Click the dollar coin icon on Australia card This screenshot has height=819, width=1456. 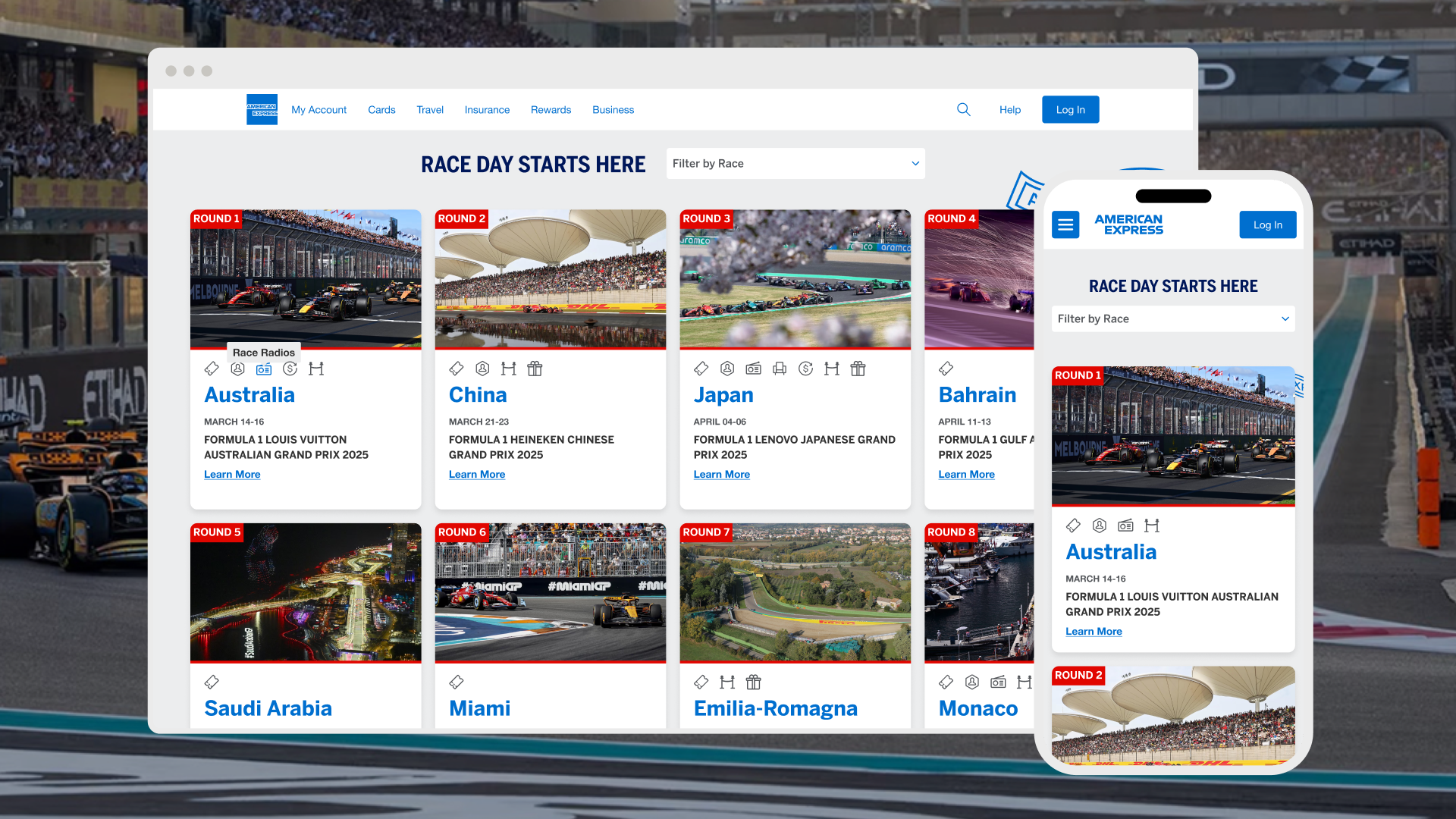tap(290, 369)
